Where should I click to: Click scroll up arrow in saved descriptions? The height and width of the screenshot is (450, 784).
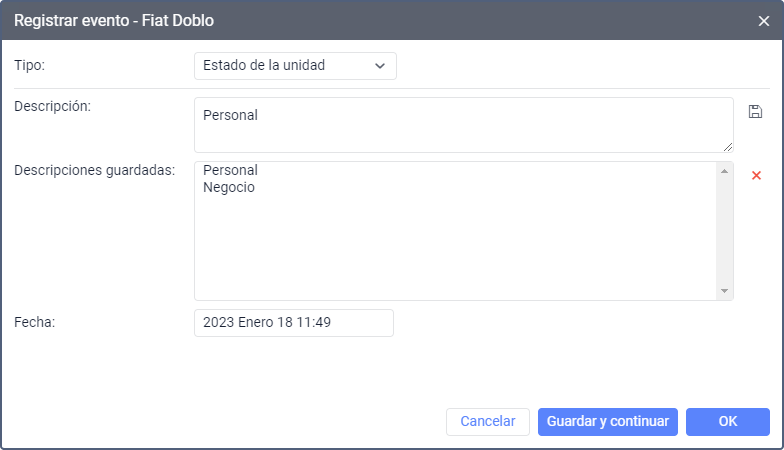click(724, 171)
